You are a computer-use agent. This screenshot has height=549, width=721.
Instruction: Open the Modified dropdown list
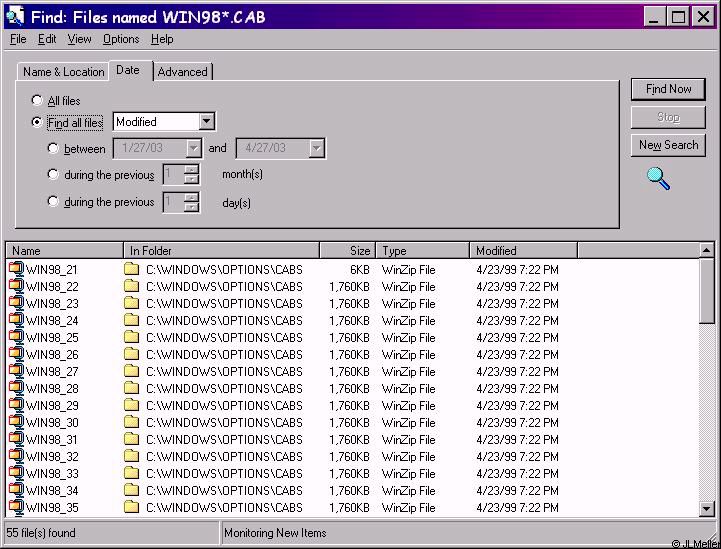[207, 122]
